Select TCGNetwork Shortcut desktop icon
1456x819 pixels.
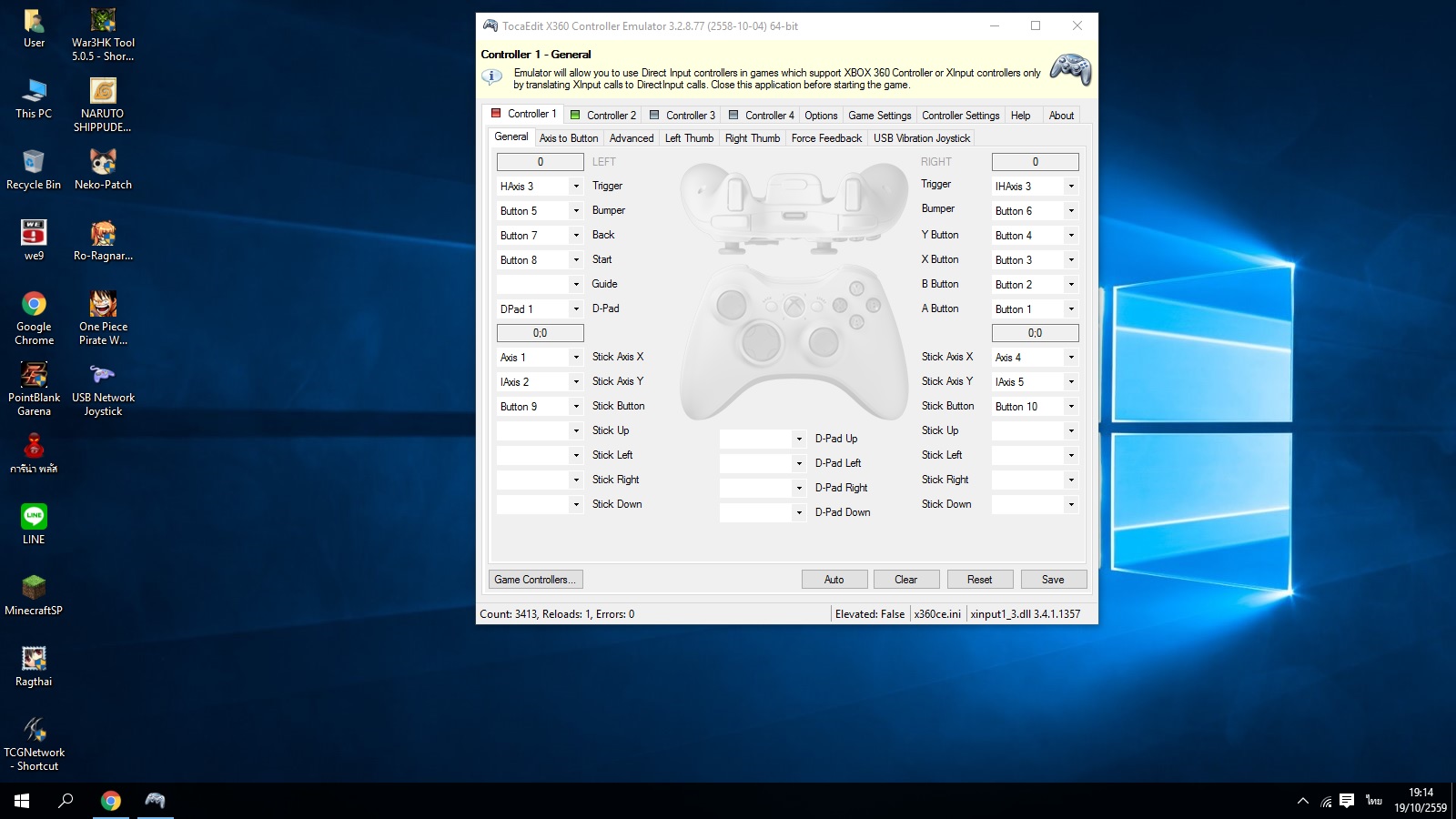(34, 744)
